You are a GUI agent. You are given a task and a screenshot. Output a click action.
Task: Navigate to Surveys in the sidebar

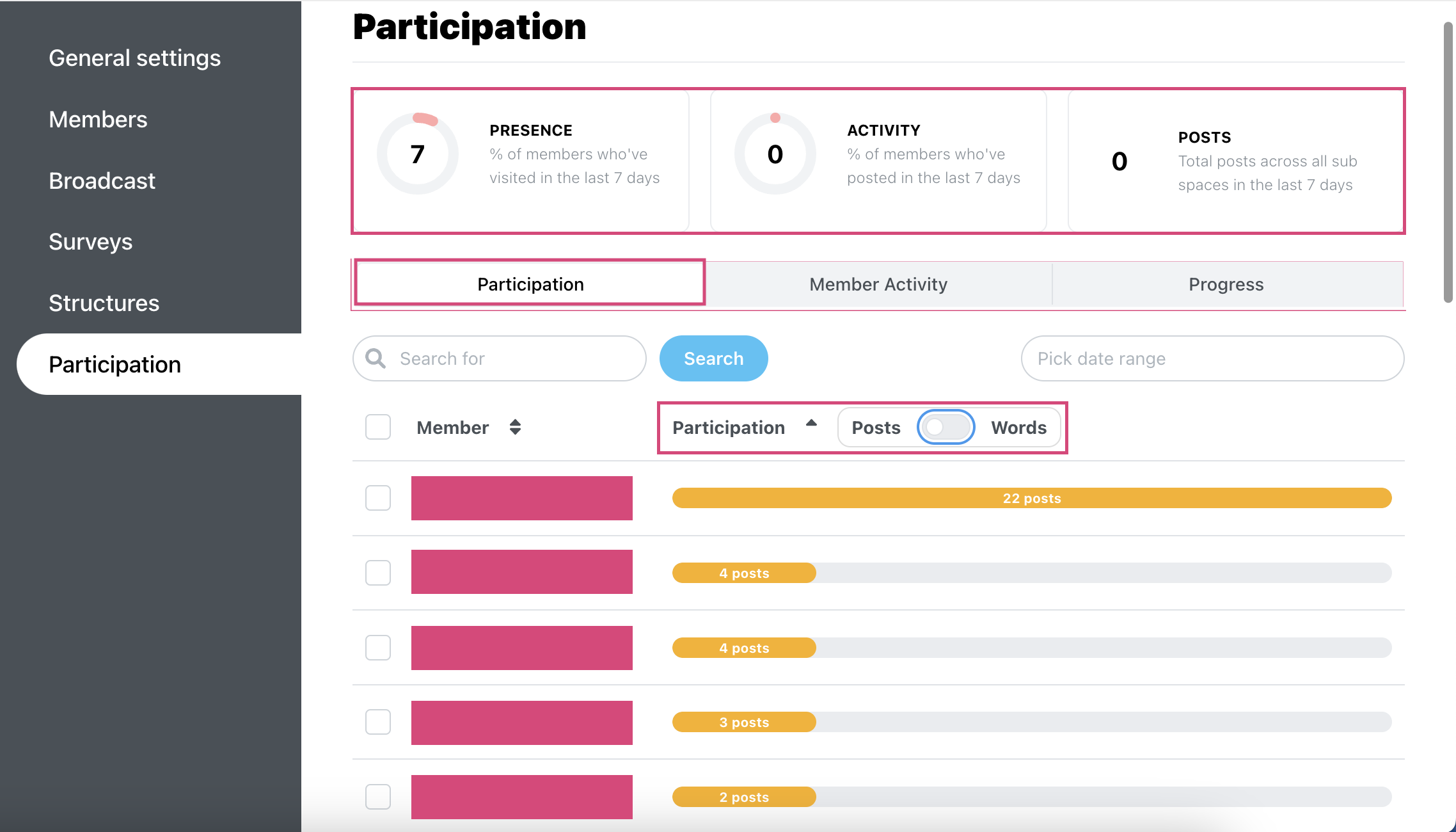click(x=91, y=242)
